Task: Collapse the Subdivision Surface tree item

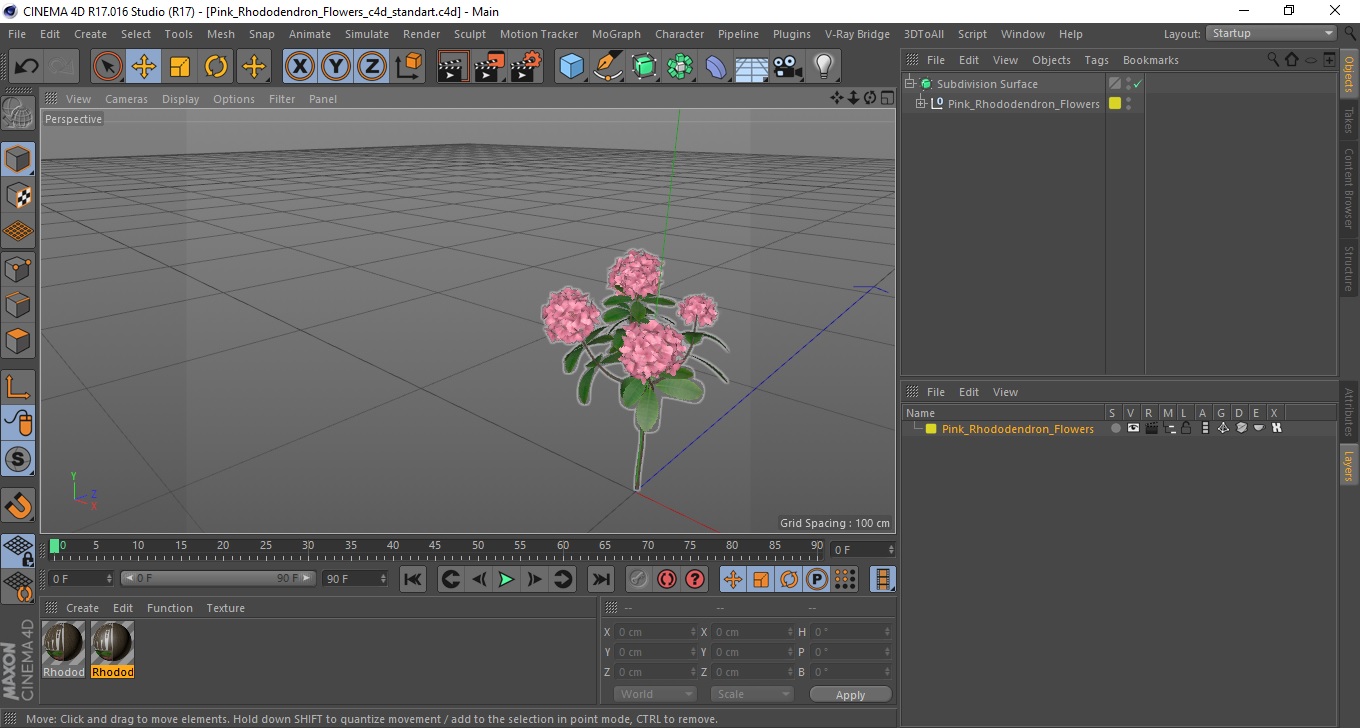Action: point(910,84)
